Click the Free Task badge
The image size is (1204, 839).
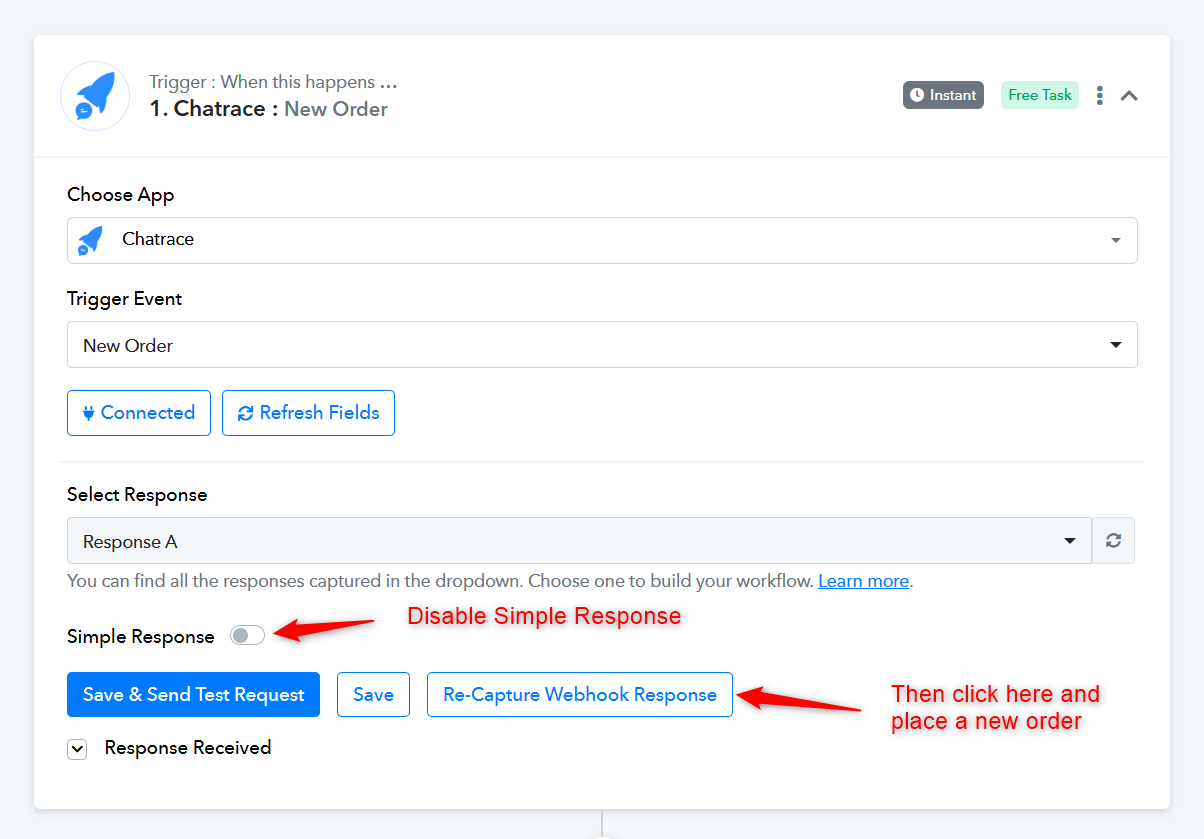(1040, 95)
